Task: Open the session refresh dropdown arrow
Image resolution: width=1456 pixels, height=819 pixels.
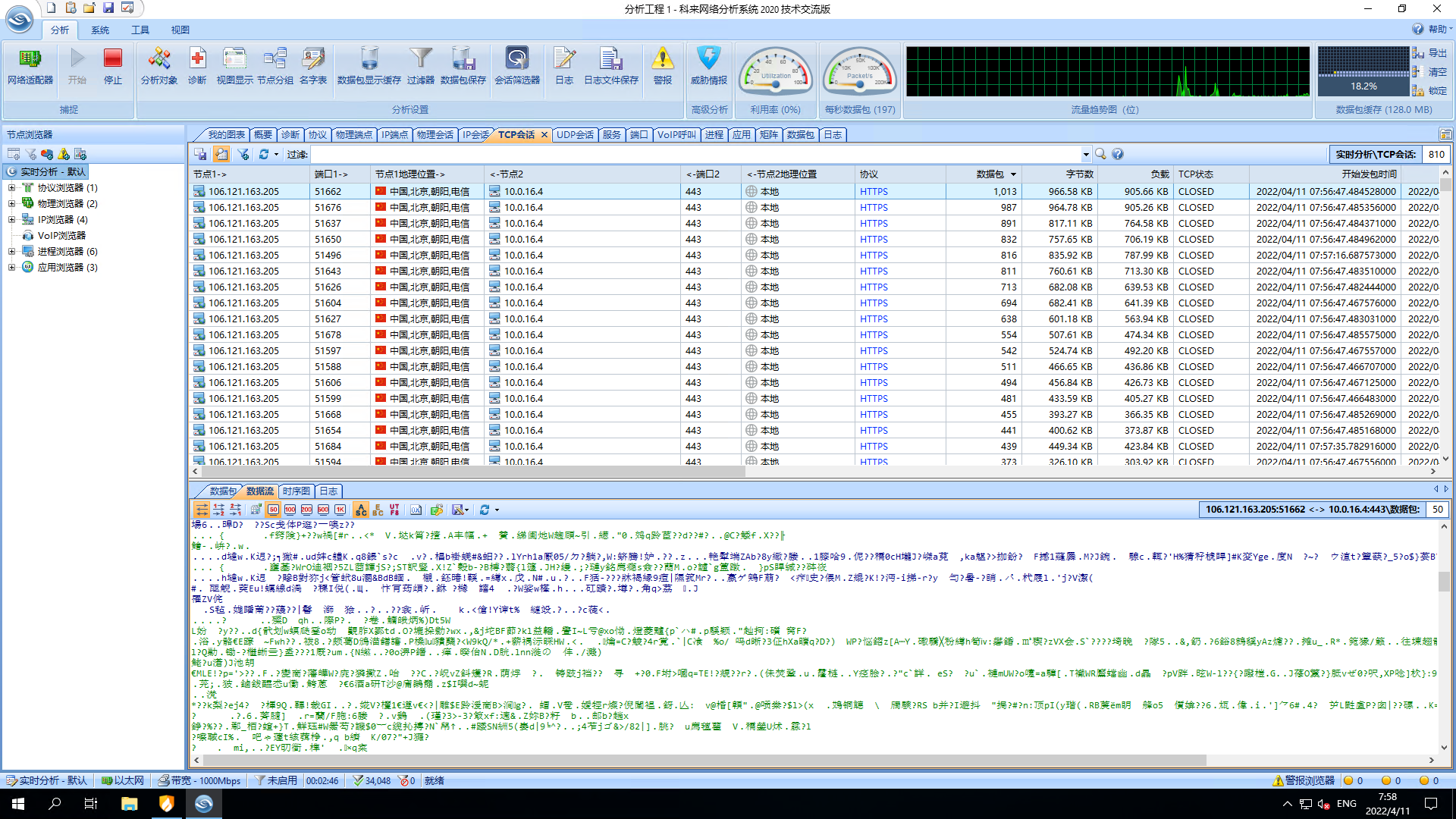Action: (276, 155)
